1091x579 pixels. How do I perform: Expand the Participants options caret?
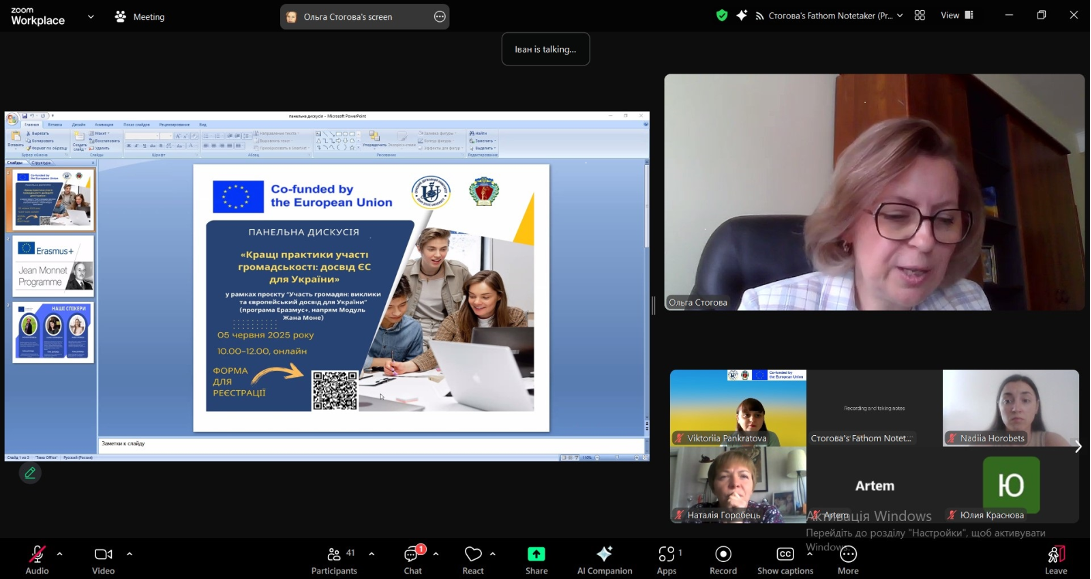tap(372, 554)
